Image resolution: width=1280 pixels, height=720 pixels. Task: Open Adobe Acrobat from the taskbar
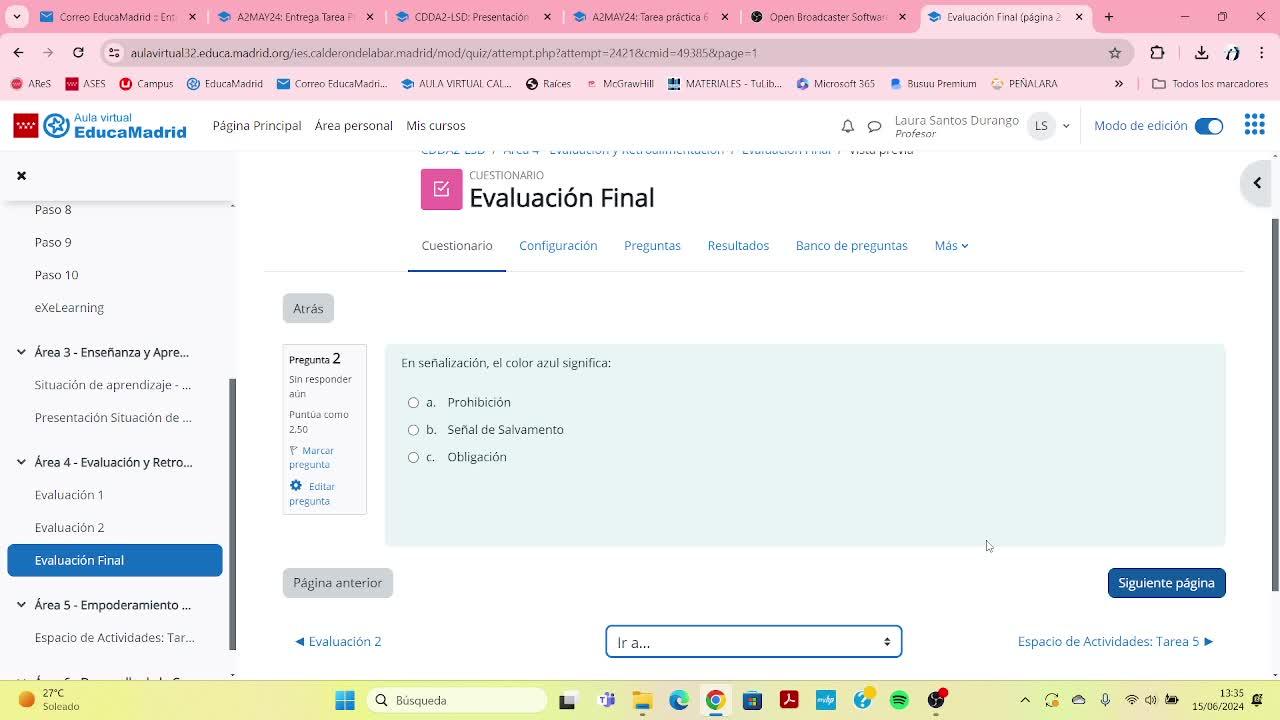[x=789, y=700]
